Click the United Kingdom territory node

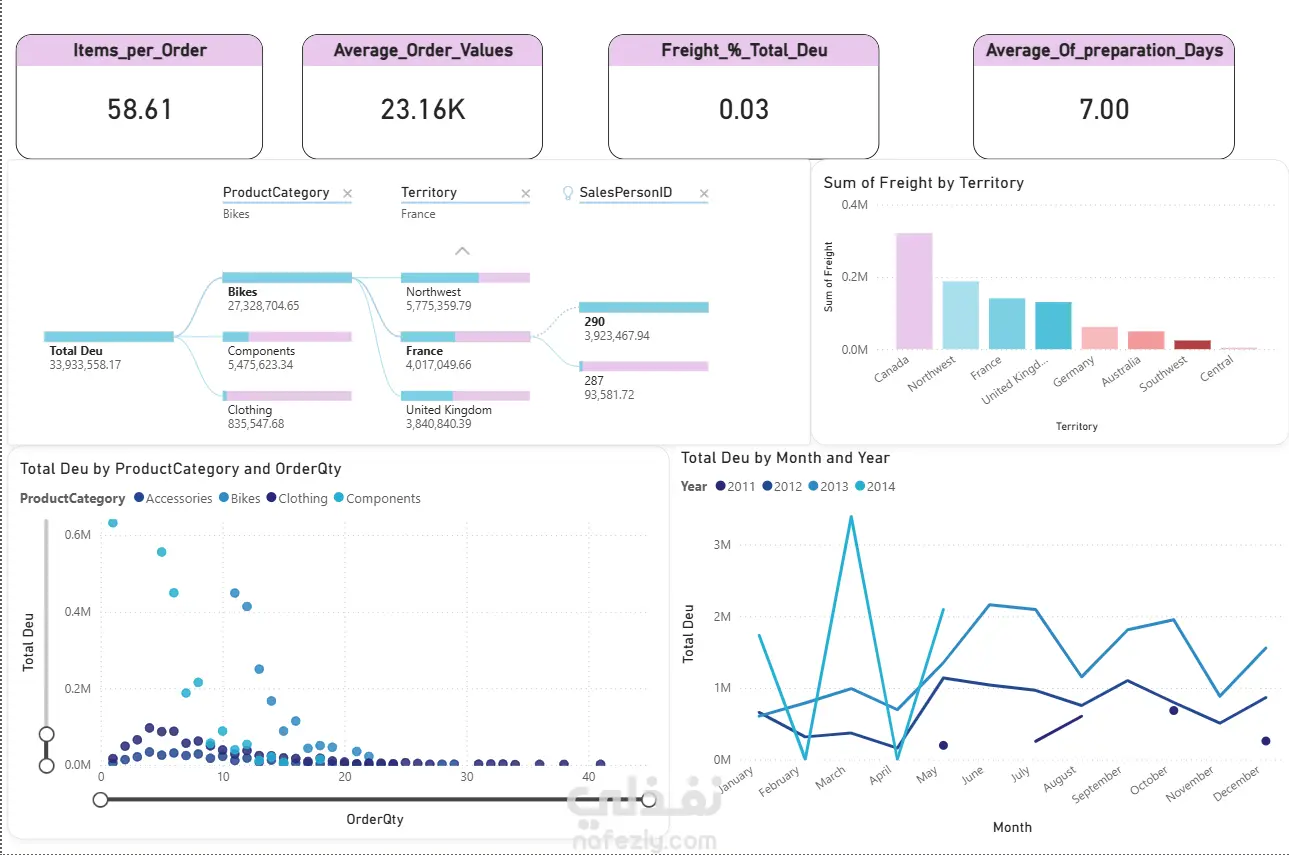coord(465,396)
